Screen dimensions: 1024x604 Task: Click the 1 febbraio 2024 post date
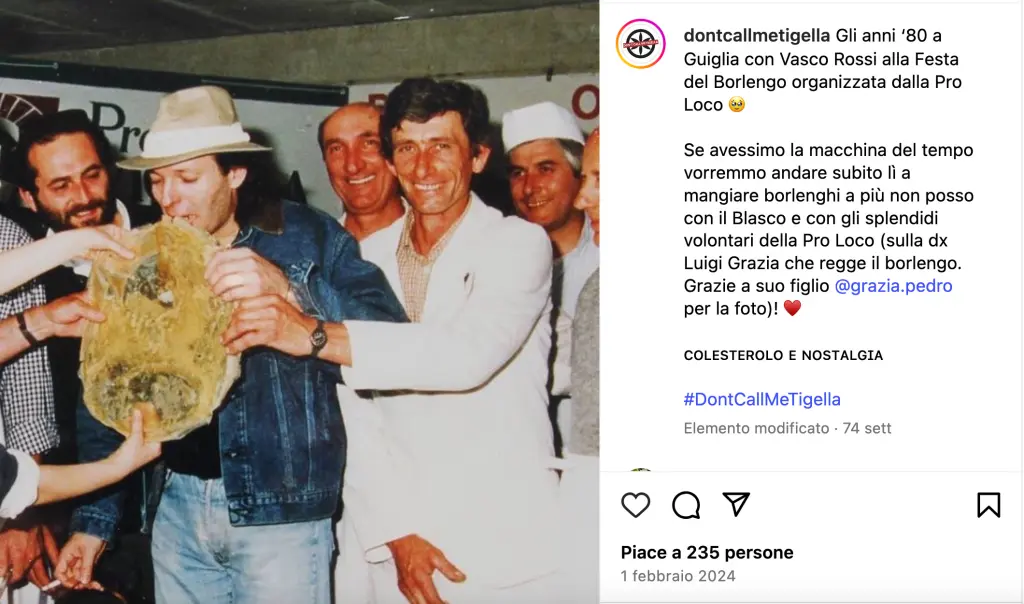(x=678, y=576)
